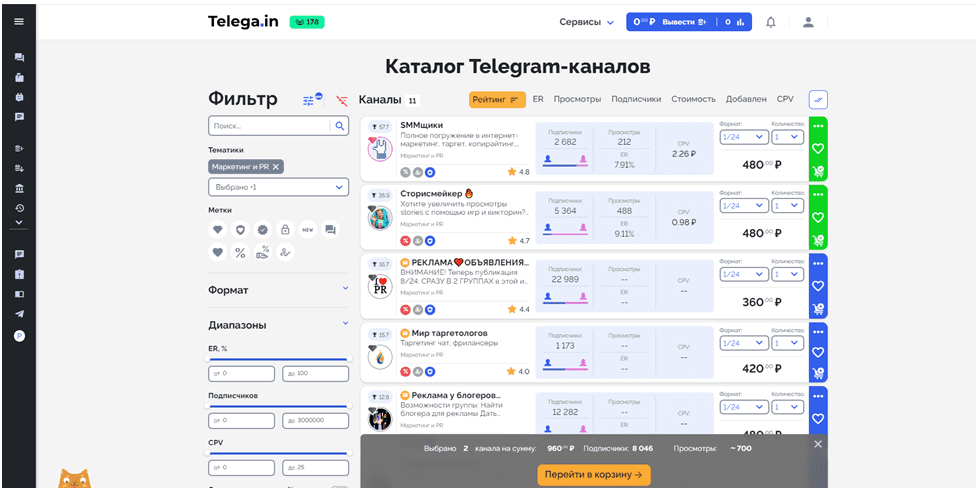Toggle the heart label filter
The width and height of the screenshot is (978, 490).
click(x=217, y=252)
